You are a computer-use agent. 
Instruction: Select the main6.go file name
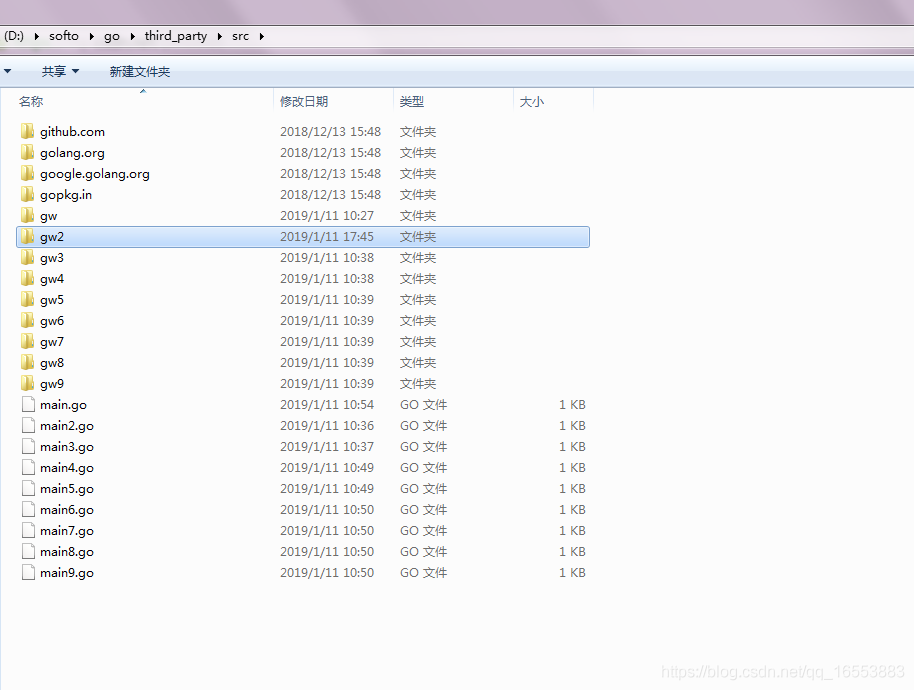point(66,509)
